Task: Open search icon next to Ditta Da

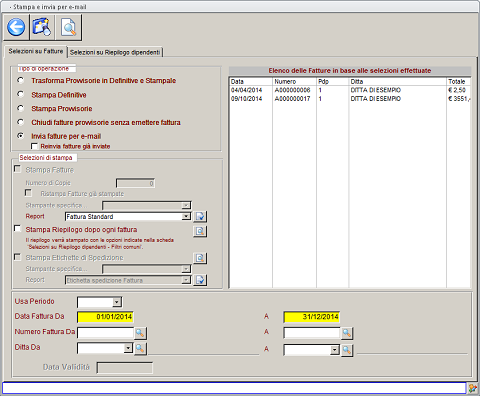Action: (x=140, y=349)
